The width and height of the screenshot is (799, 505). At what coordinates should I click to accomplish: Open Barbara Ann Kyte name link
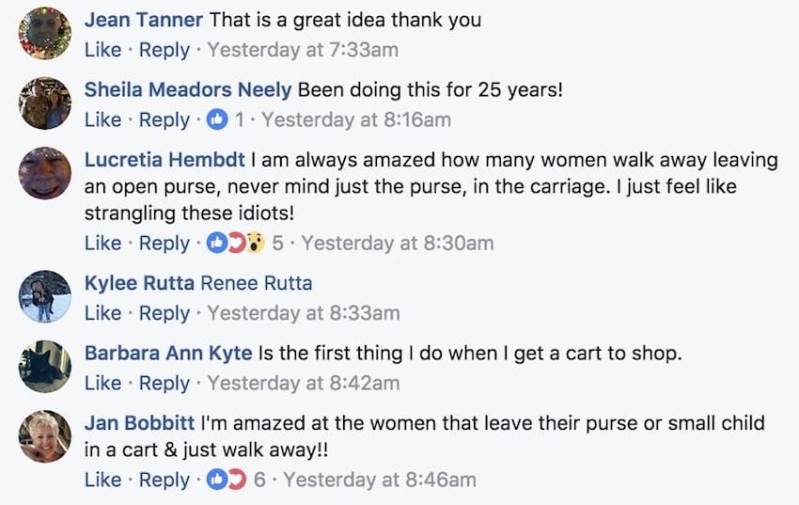coord(168,354)
